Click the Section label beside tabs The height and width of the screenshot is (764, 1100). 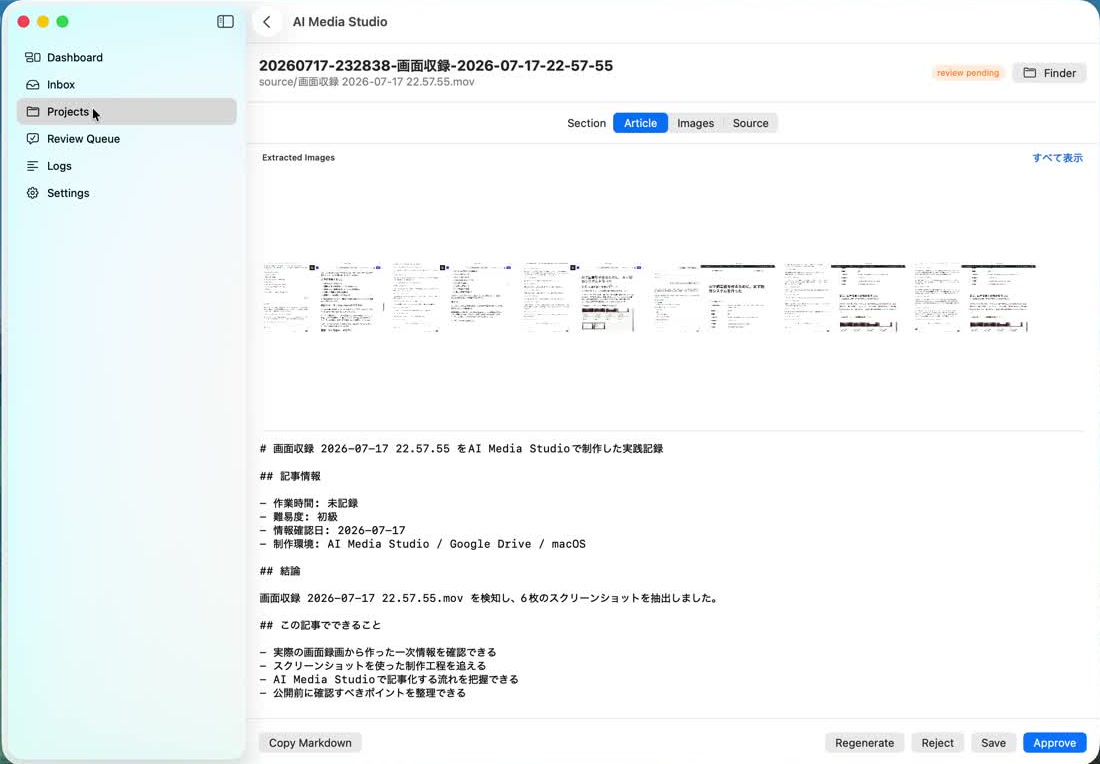click(x=586, y=123)
